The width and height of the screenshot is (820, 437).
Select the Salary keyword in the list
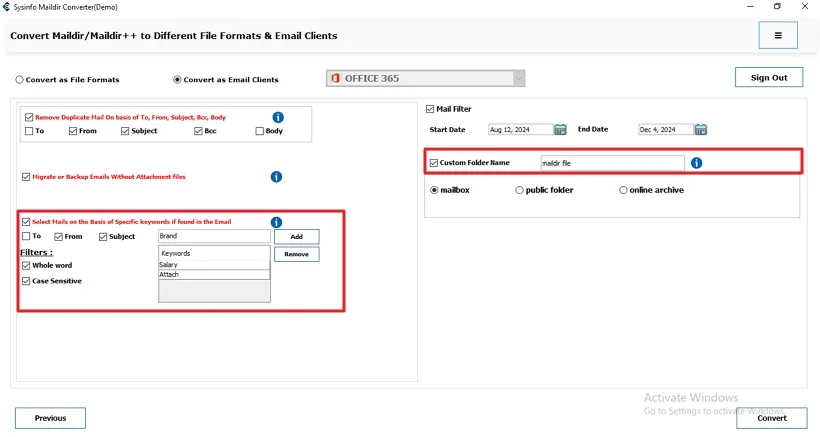(214, 264)
